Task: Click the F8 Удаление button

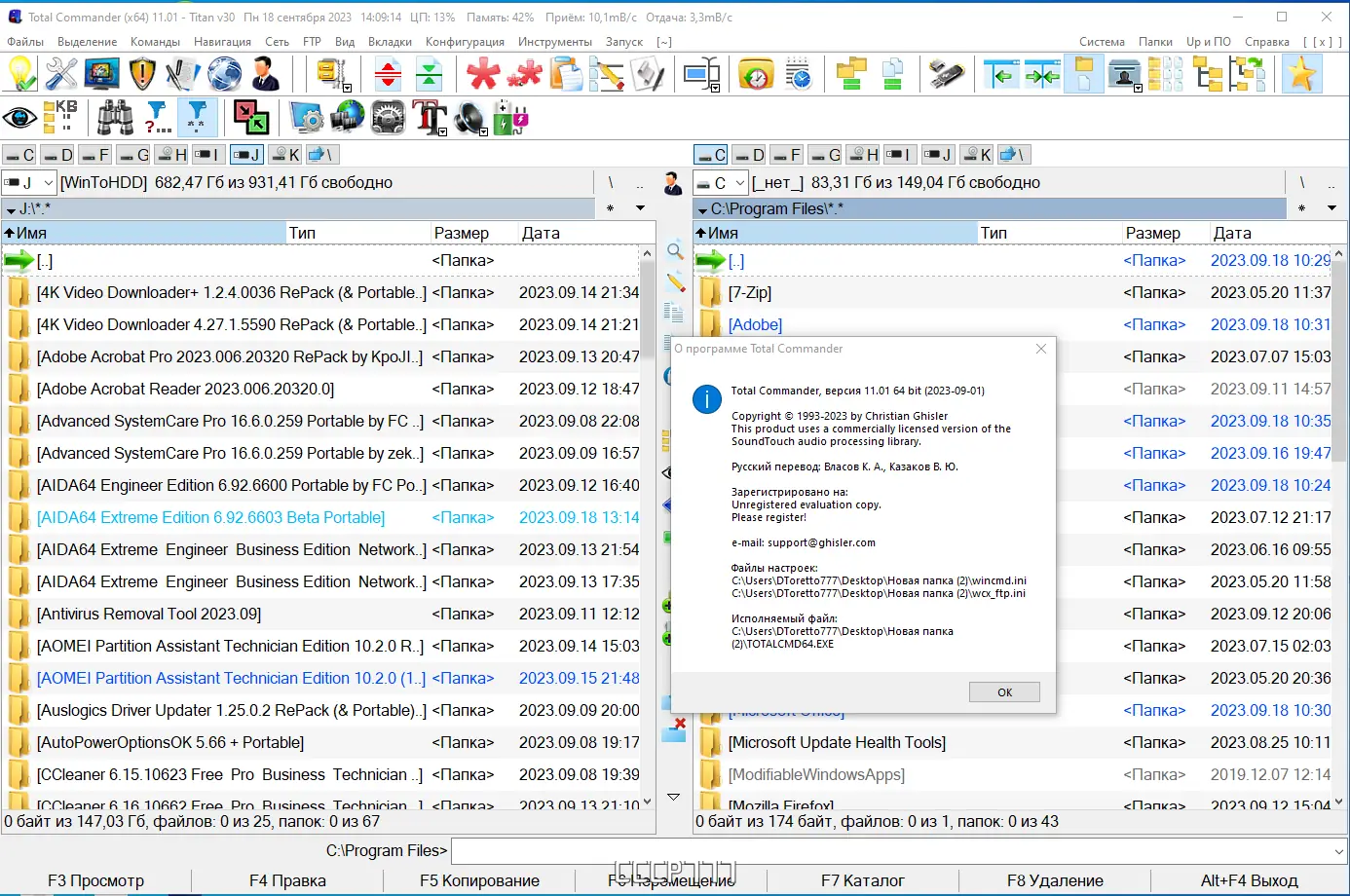Action: tap(1055, 881)
